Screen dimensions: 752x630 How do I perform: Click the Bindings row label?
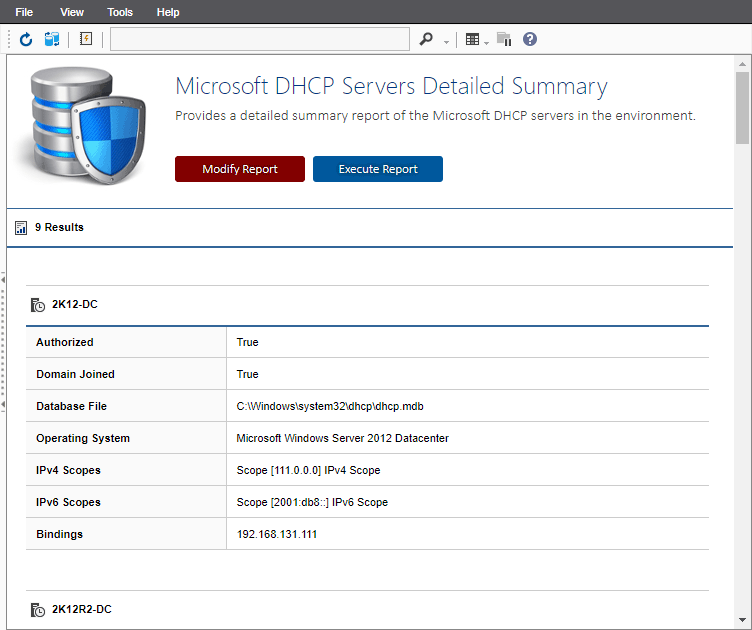[59, 535]
